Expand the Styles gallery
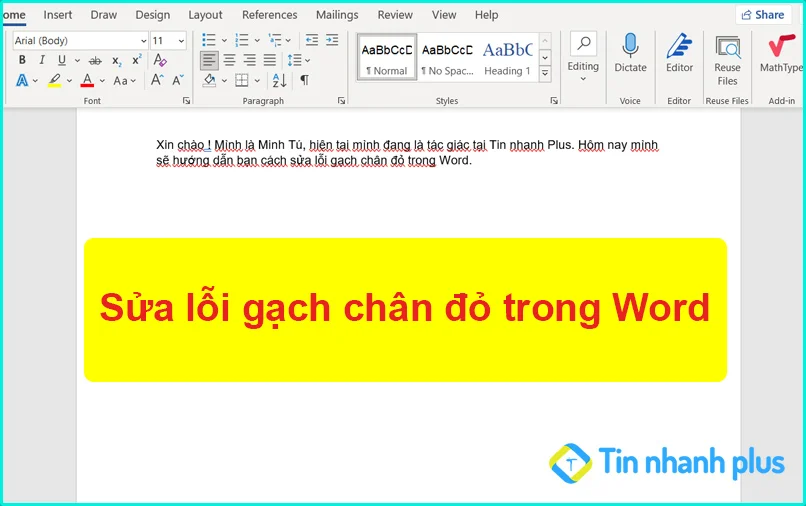The width and height of the screenshot is (806, 506). tap(545, 74)
